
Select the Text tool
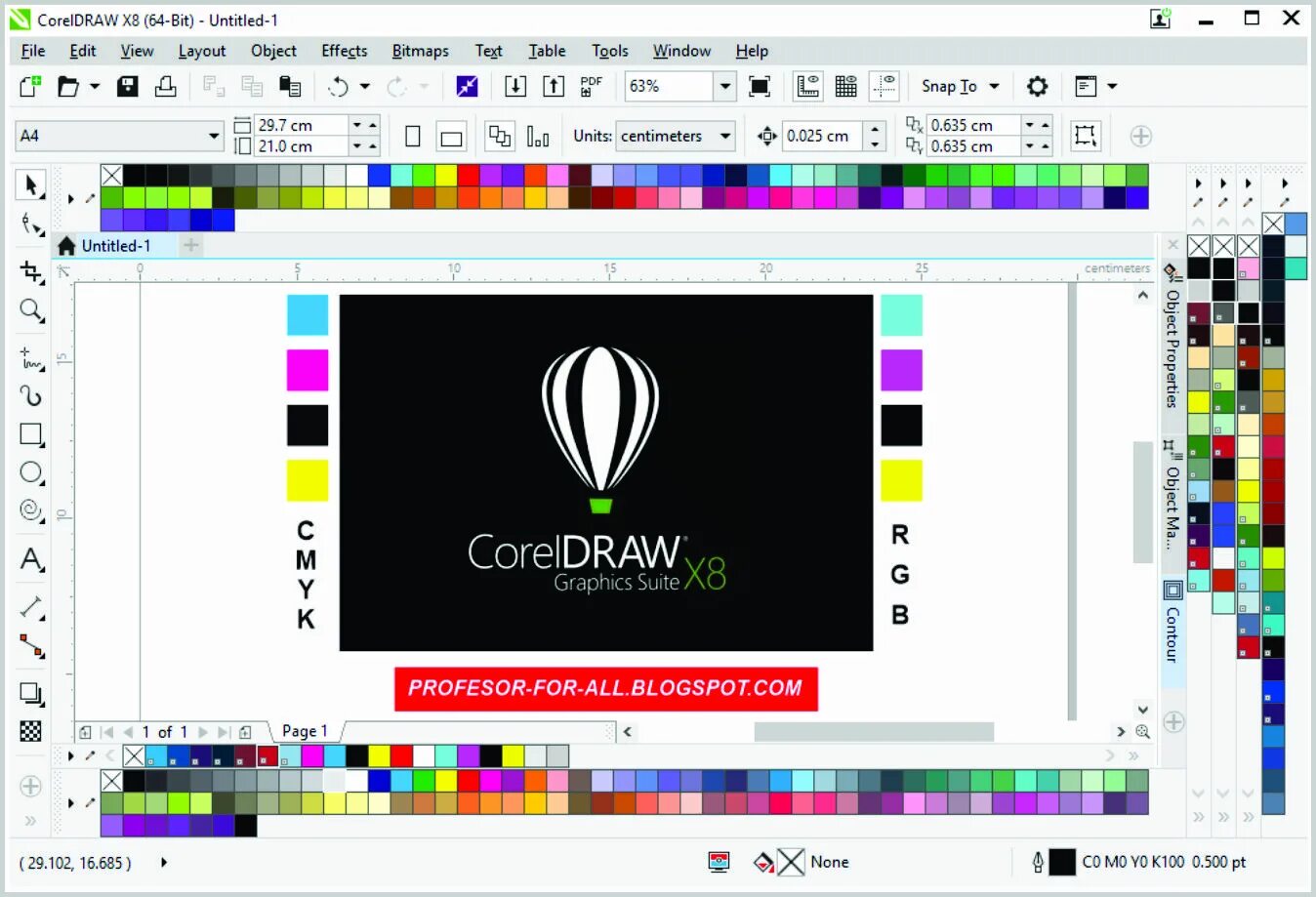click(31, 559)
